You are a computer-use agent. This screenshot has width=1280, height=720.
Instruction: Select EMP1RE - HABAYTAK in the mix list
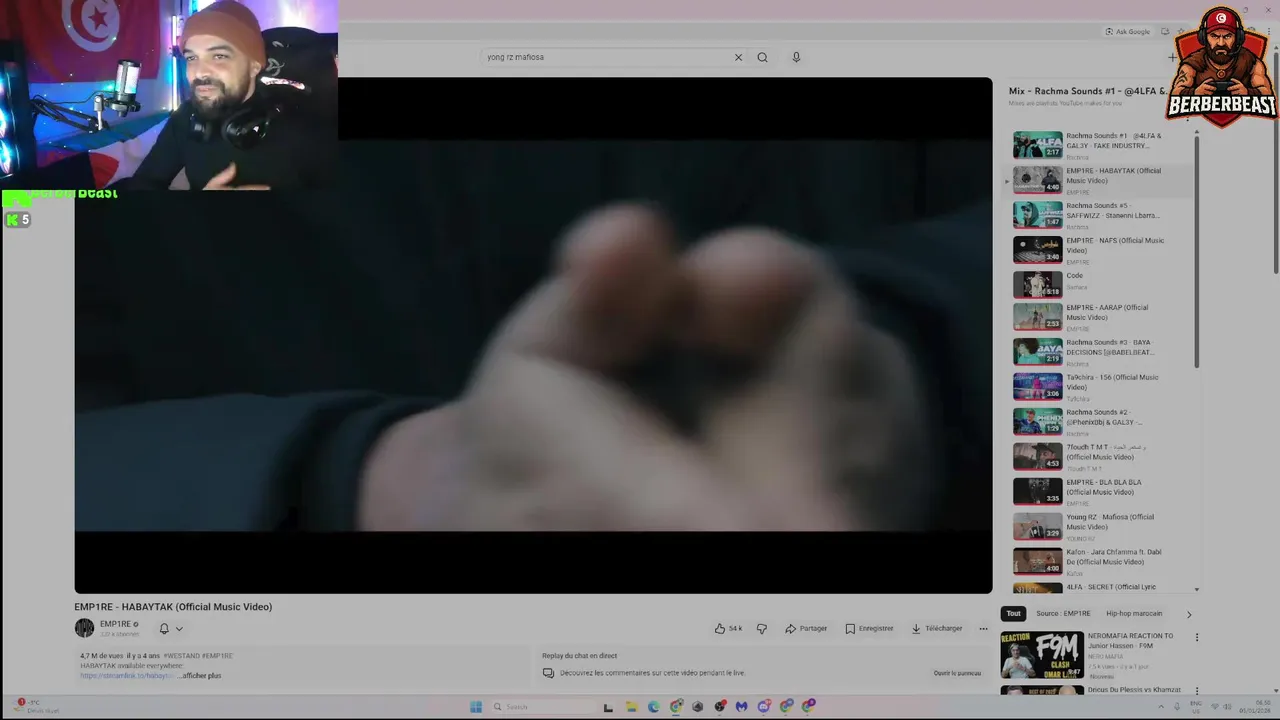[x=1100, y=180]
